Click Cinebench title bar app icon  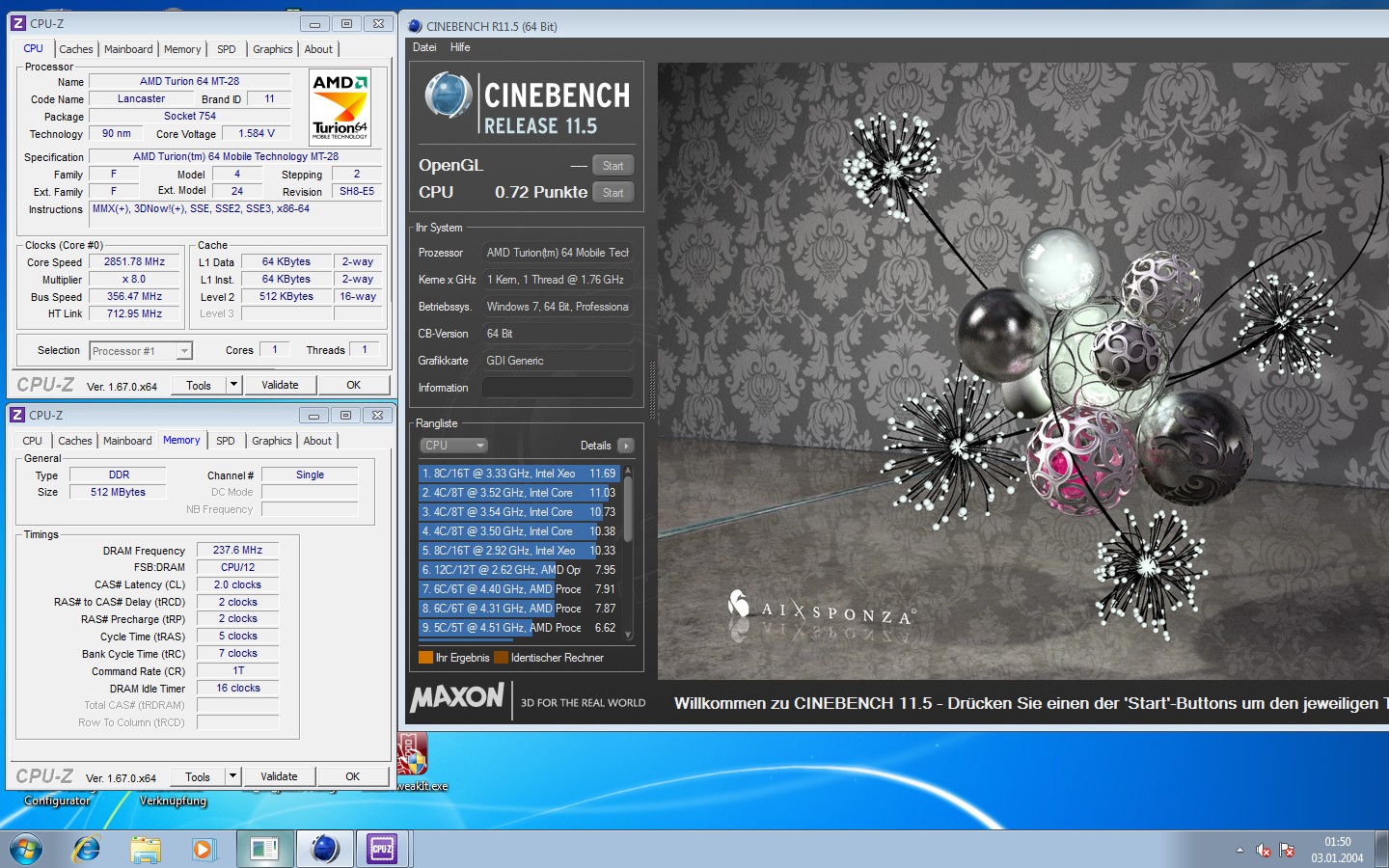tap(415, 26)
